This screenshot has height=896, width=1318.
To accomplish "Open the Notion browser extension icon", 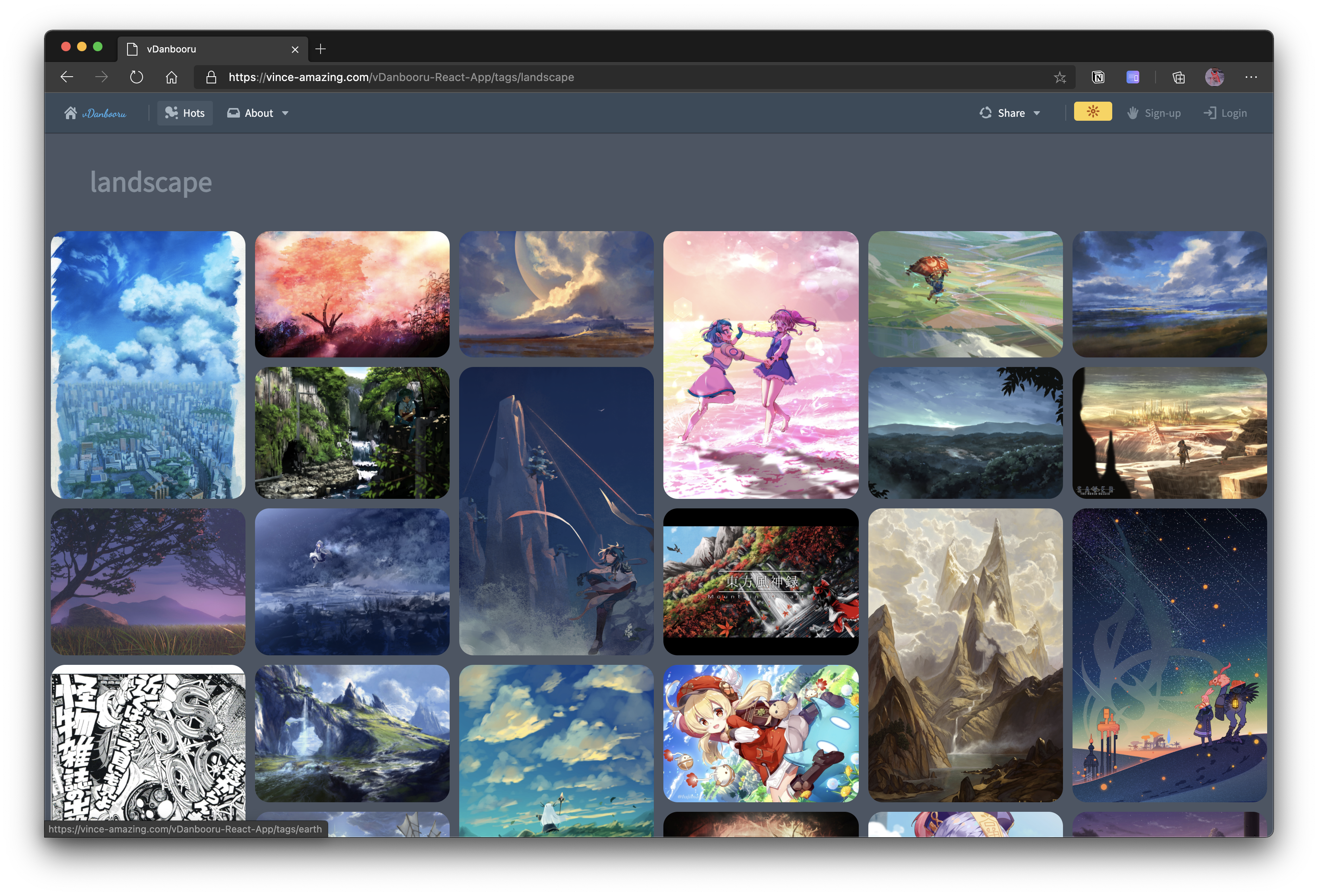I will tap(1098, 77).
